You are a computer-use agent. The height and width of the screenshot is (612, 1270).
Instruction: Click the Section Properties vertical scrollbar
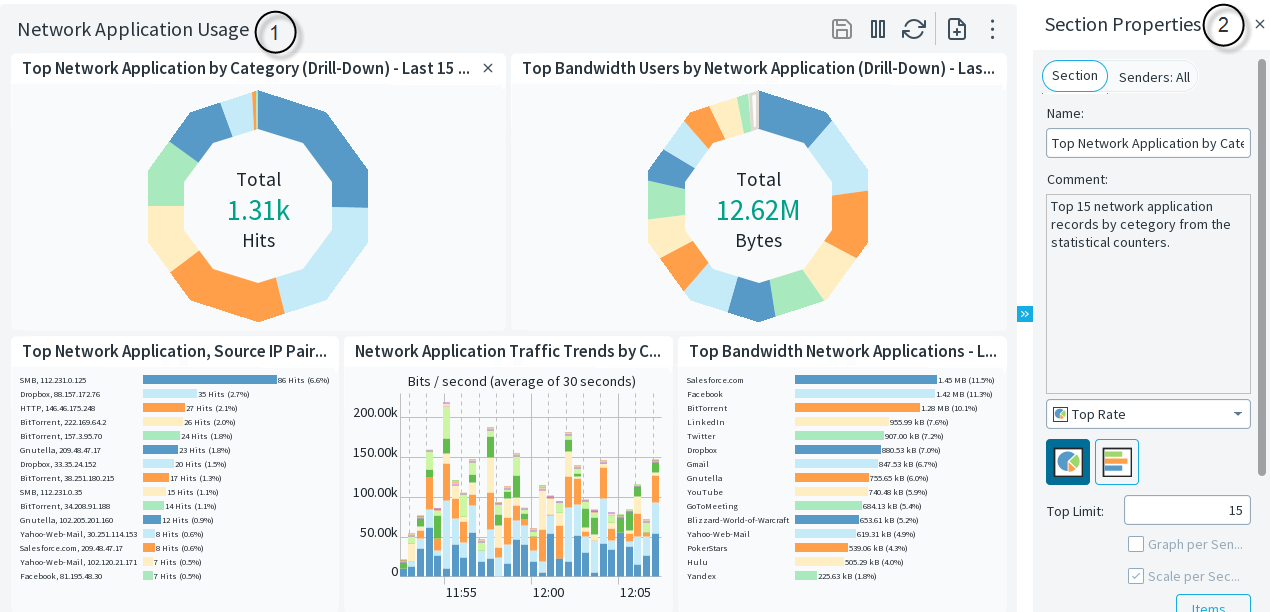[x=1263, y=250]
